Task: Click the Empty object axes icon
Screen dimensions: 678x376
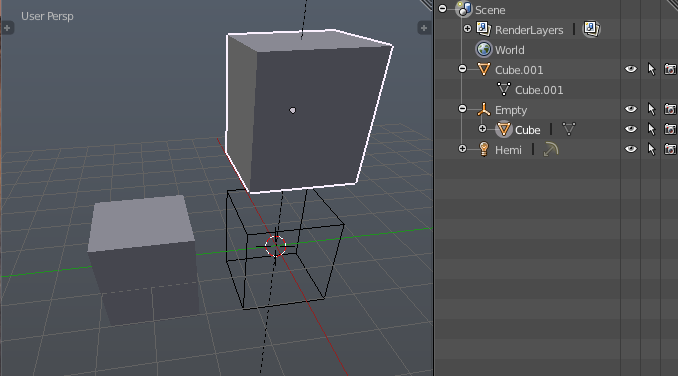Action: click(483, 109)
